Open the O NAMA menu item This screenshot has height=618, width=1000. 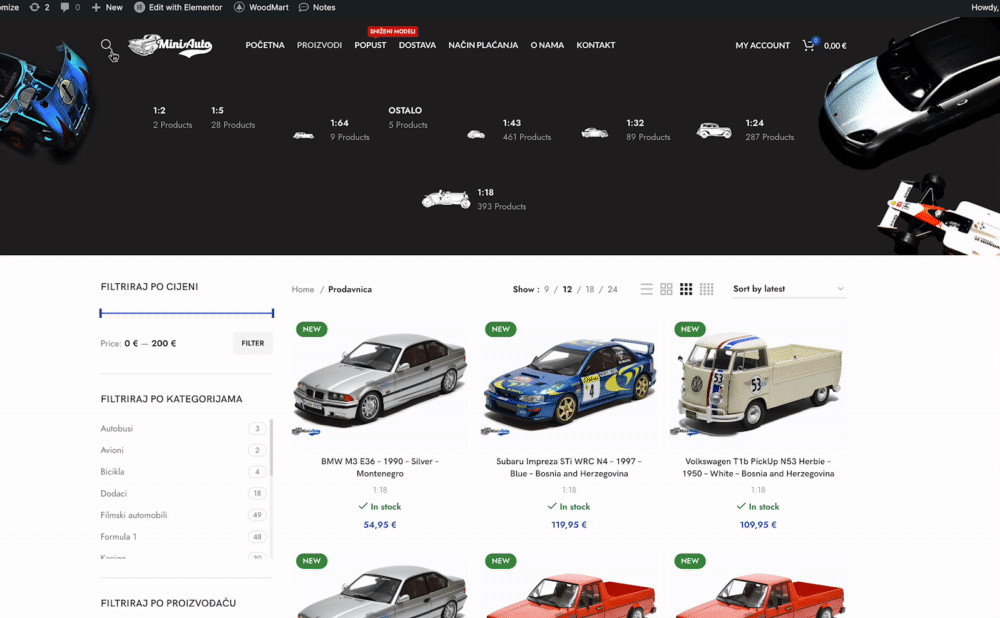click(x=547, y=45)
